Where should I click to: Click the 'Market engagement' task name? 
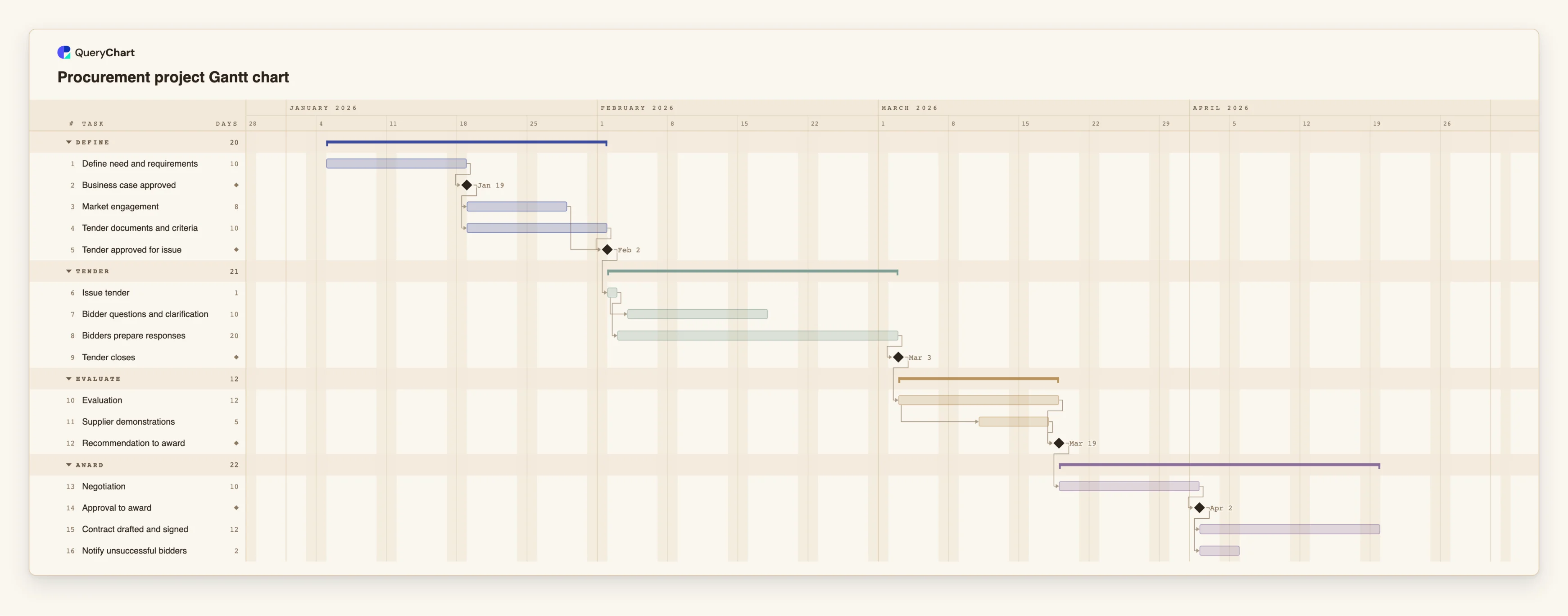tap(121, 206)
